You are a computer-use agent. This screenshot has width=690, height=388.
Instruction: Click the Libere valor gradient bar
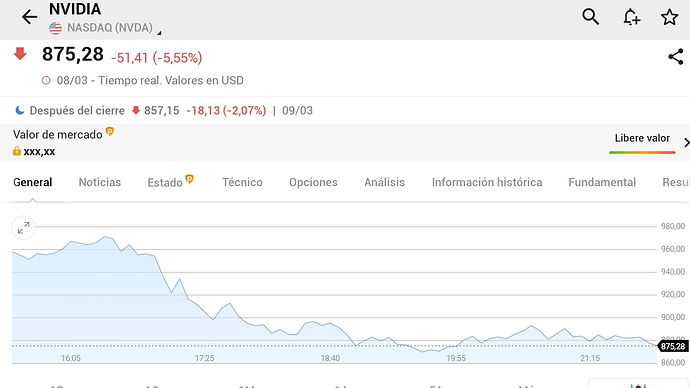click(642, 152)
